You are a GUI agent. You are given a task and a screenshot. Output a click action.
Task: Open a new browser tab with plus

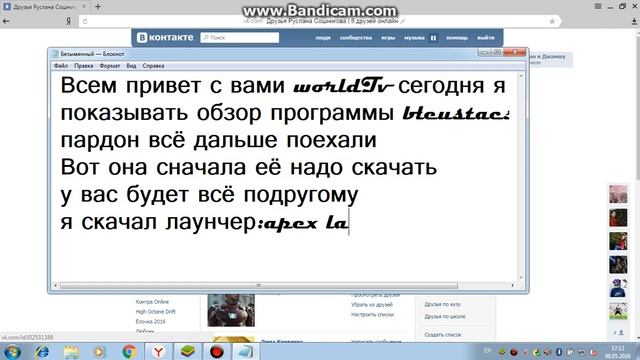(x=98, y=7)
